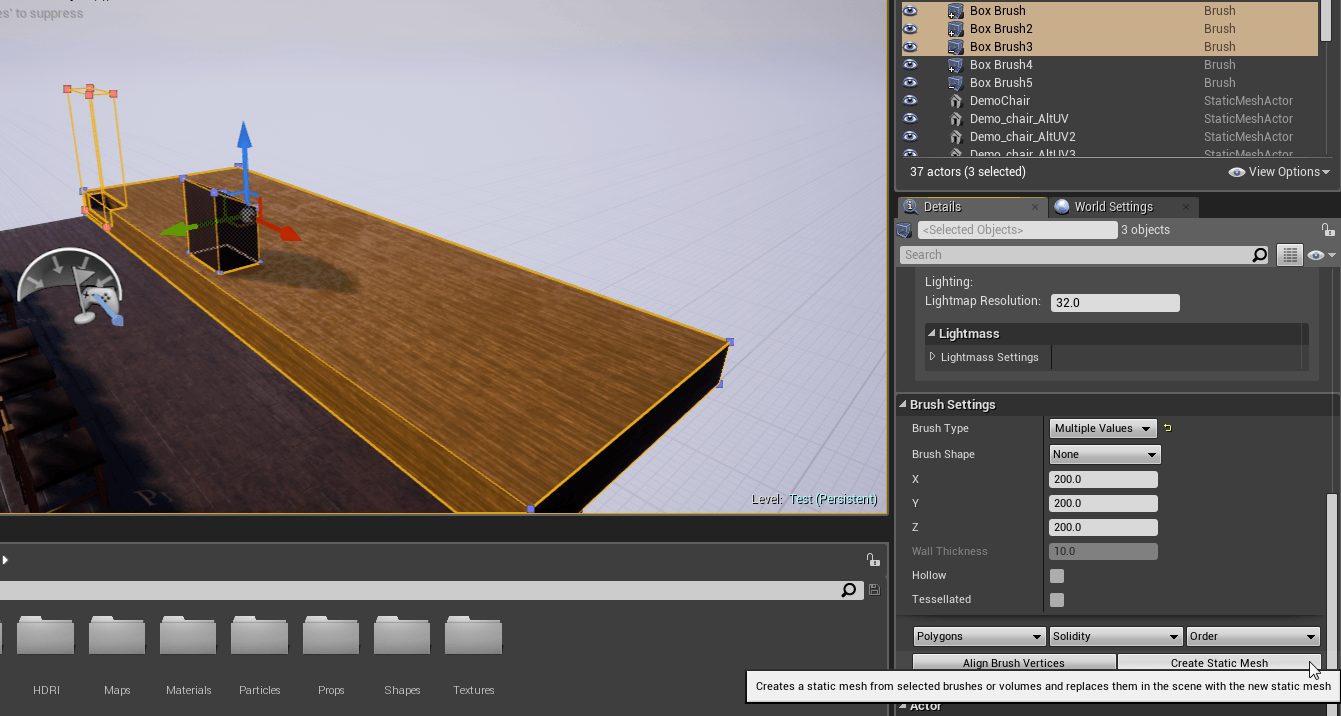Click the Details panel lock icon
1341x716 pixels.
(x=1327, y=230)
